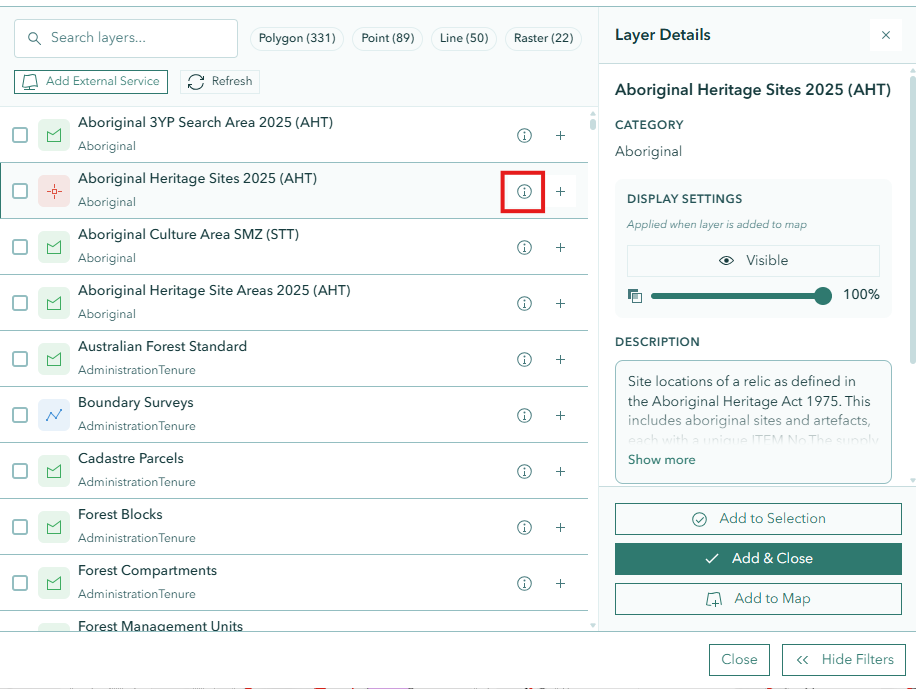This screenshot has width=916, height=689.
Task: Collapse the filters panel using Hide Filters
Action: point(843,659)
